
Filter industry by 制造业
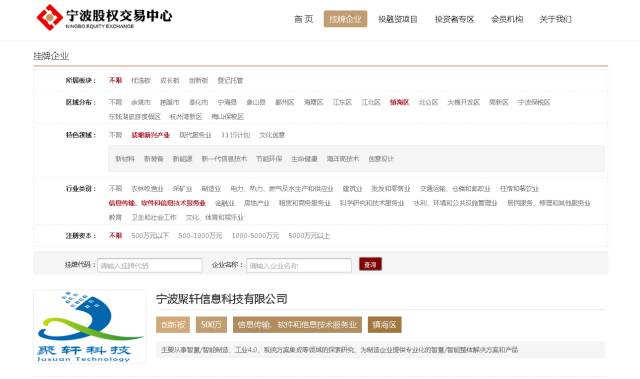pyautogui.click(x=211, y=188)
